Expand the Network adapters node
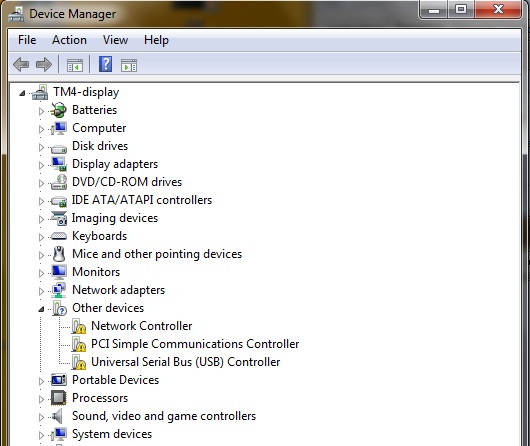Viewport: 530px width, 446px height. click(x=41, y=291)
